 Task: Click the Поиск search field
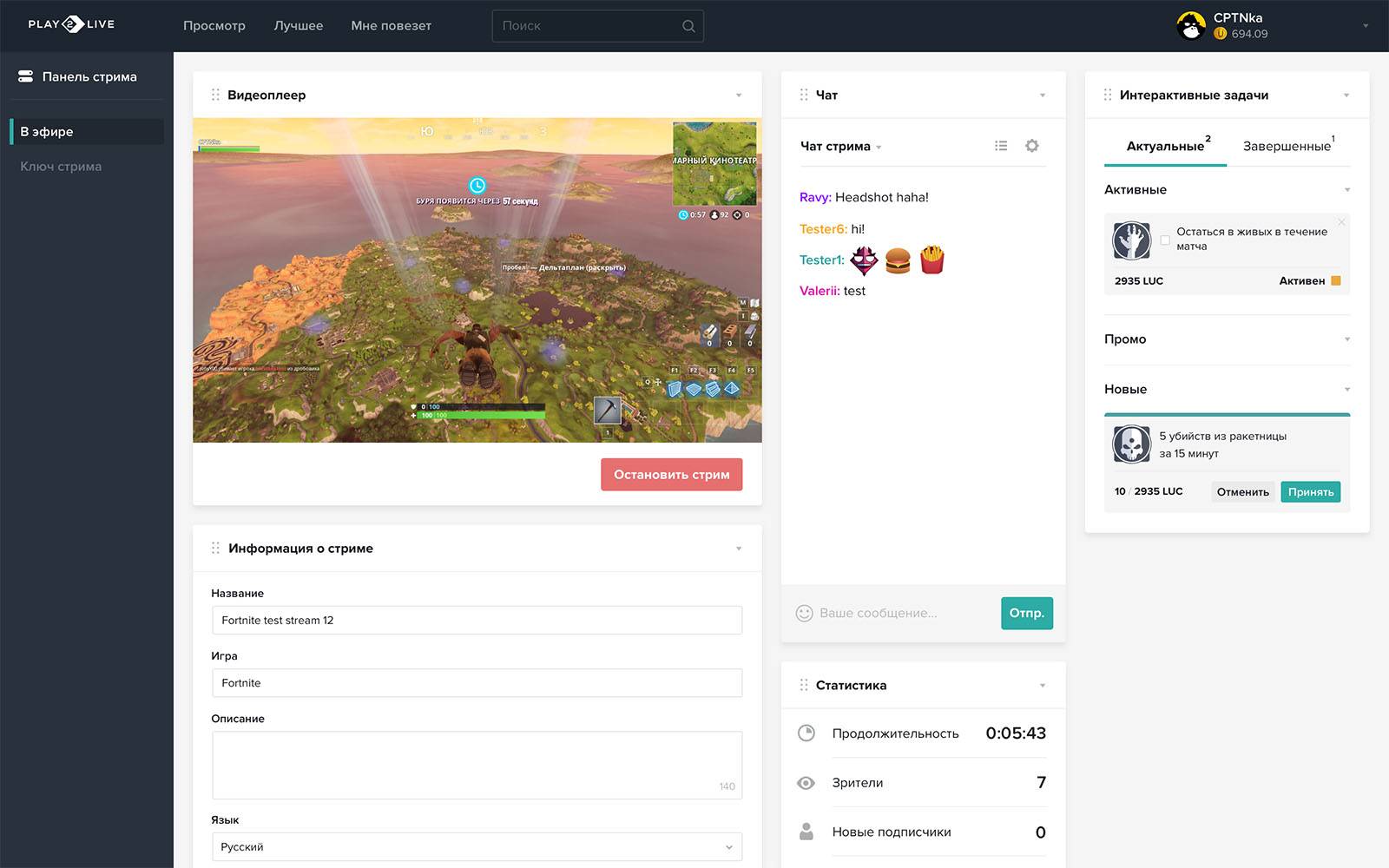pos(597,26)
